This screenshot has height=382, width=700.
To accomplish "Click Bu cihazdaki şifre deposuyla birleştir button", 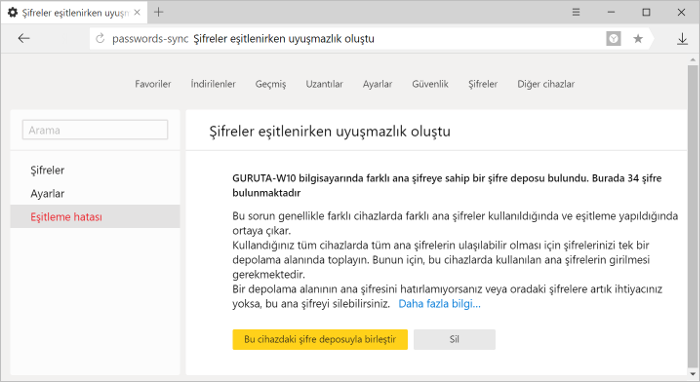I will point(320,339).
